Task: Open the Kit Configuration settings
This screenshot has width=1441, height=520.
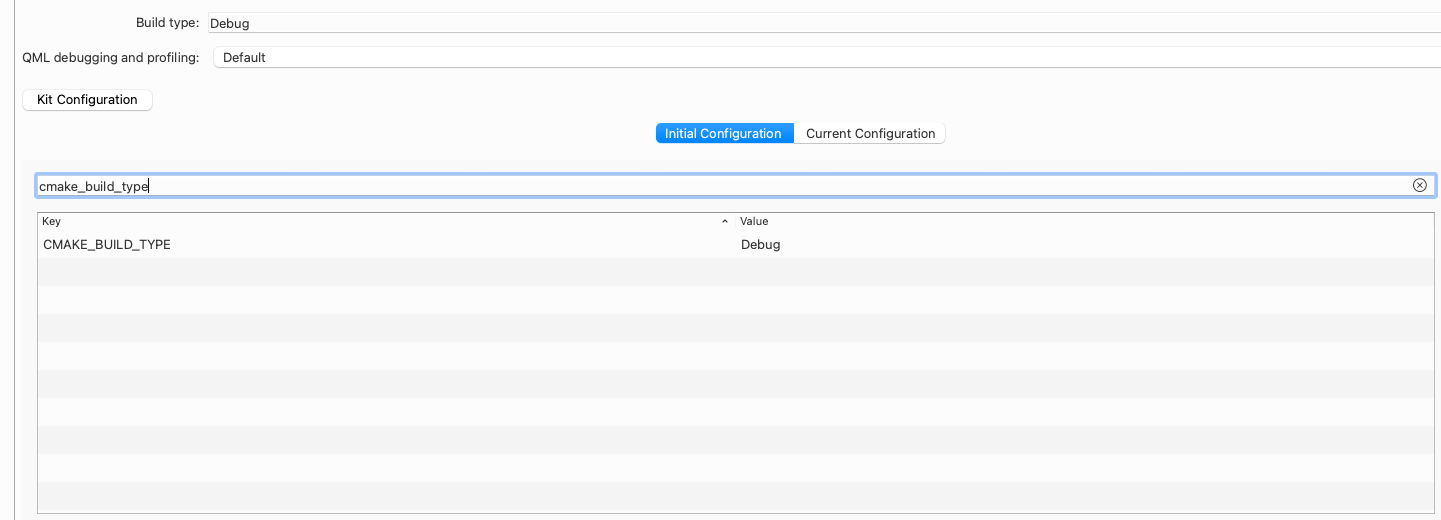Action: [x=87, y=100]
